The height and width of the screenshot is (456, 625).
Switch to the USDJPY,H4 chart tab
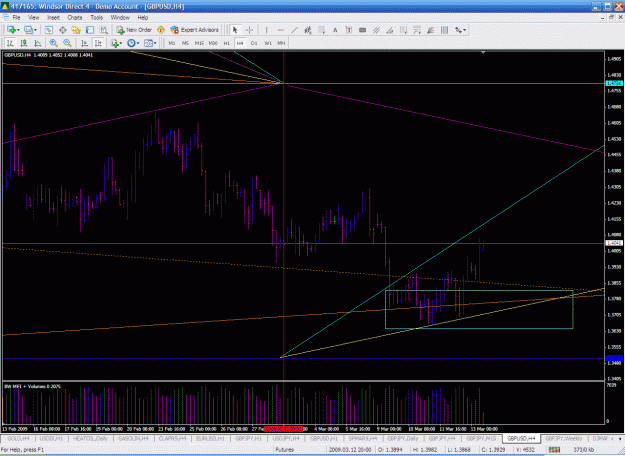pyautogui.click(x=285, y=438)
